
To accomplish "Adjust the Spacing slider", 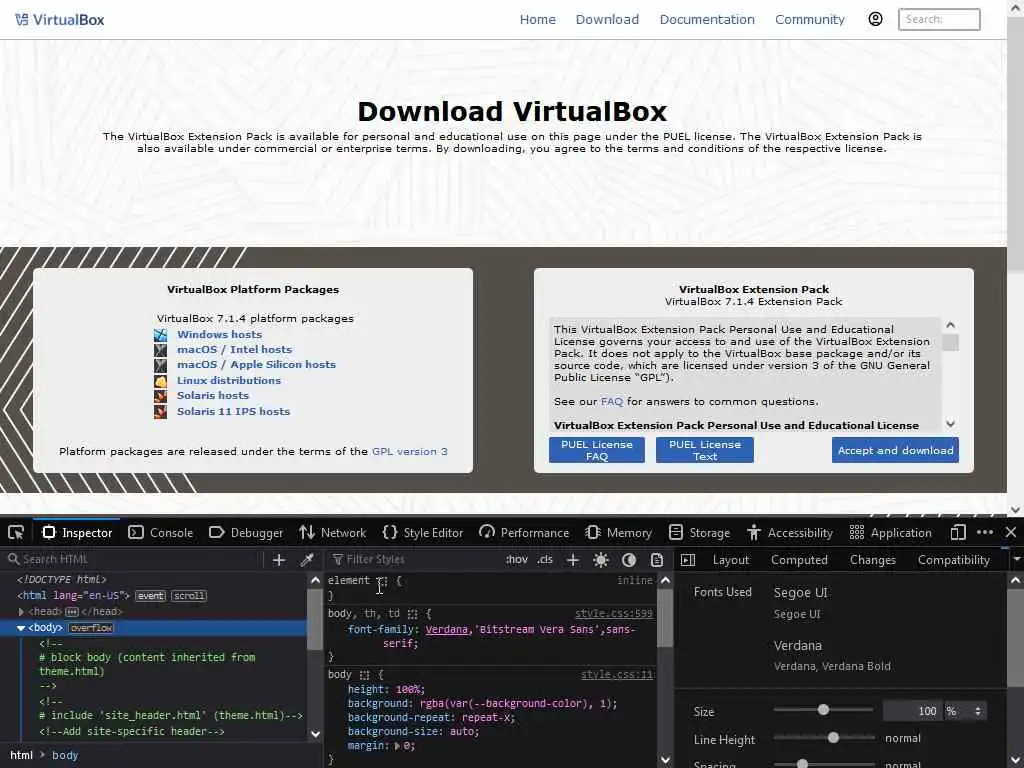I will pyautogui.click(x=824, y=763).
